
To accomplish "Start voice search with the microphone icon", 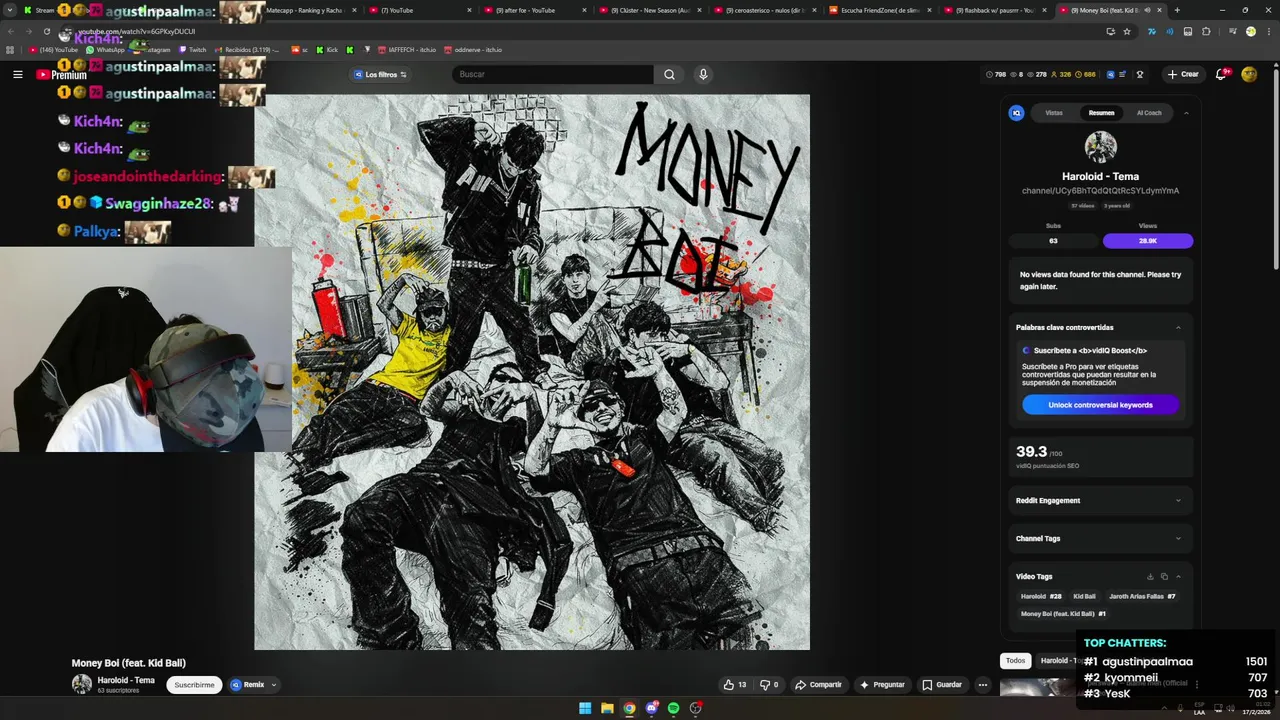I will [703, 74].
